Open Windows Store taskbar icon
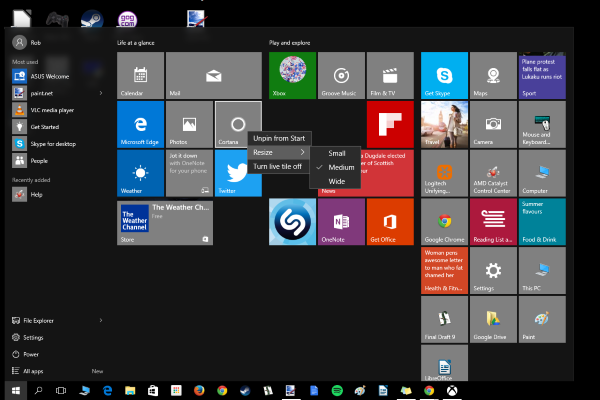The height and width of the screenshot is (400, 600). coord(153,390)
